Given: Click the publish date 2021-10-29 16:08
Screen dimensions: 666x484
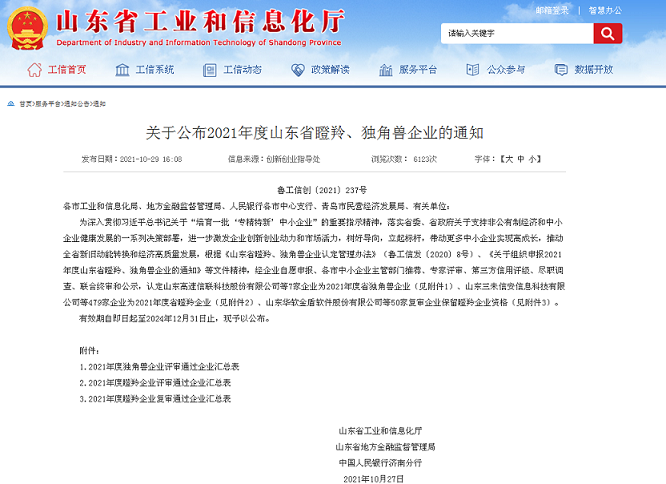Looking at the screenshot, I should [151, 159].
